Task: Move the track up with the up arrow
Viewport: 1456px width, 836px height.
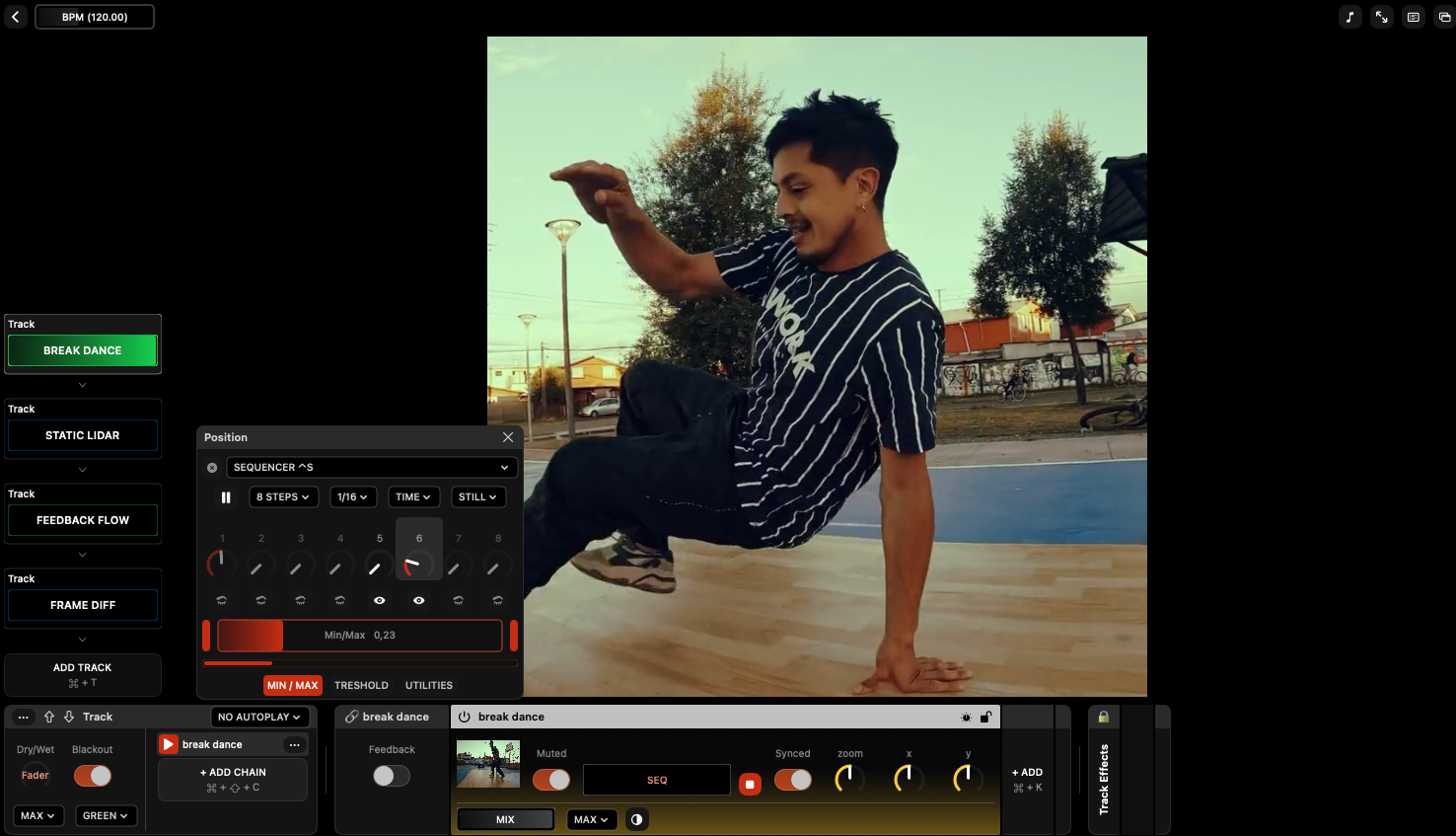Action: click(49, 717)
